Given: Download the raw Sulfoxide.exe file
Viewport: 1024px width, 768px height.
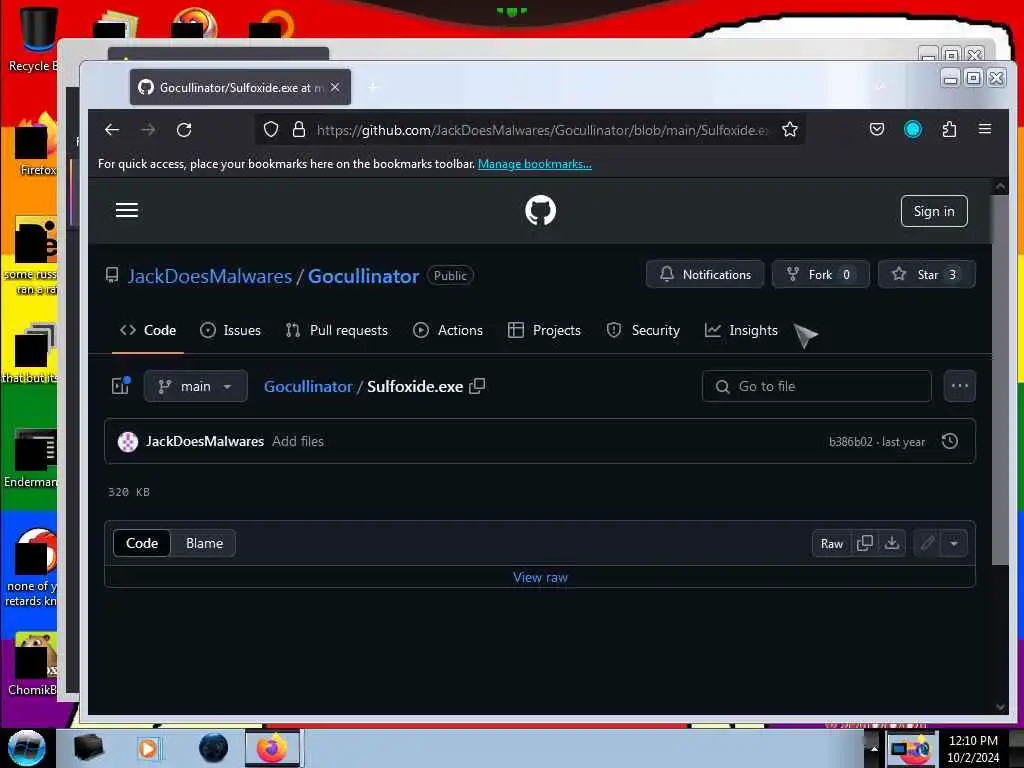Looking at the screenshot, I should (x=891, y=543).
